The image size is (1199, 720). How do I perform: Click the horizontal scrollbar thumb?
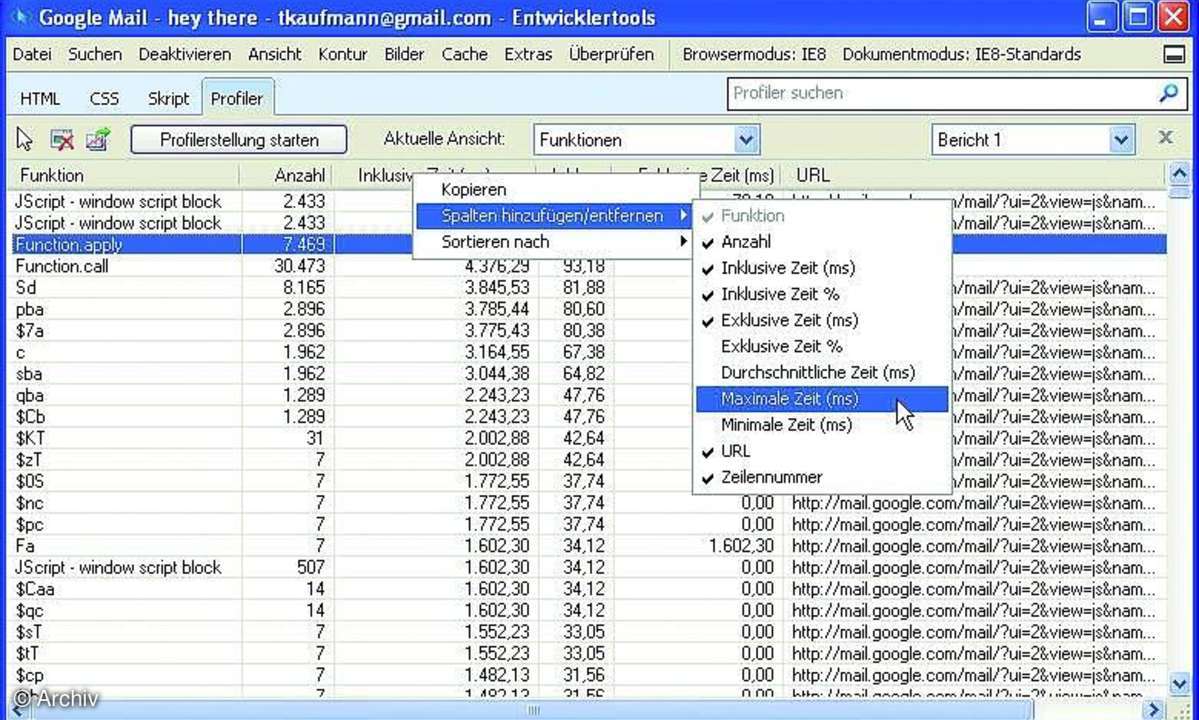point(532,710)
